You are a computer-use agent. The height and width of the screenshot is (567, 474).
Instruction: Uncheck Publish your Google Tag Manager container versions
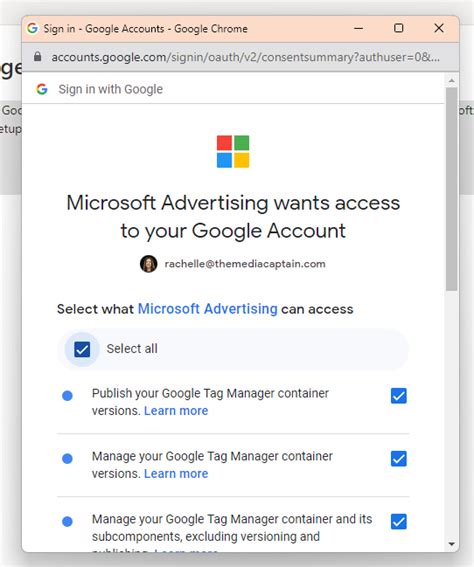(x=398, y=396)
